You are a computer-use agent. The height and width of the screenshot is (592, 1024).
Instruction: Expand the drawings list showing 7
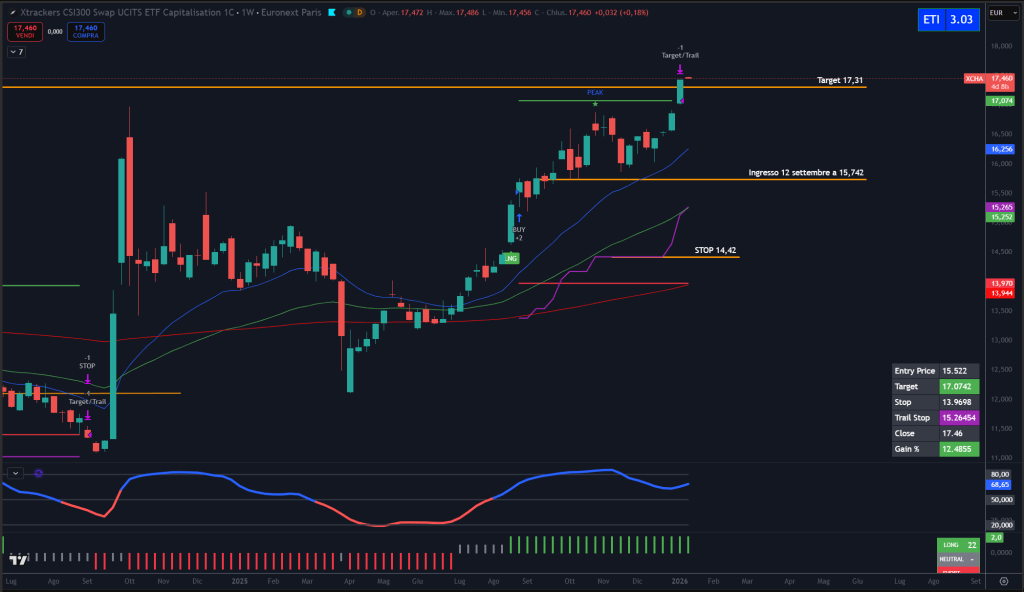click(17, 50)
